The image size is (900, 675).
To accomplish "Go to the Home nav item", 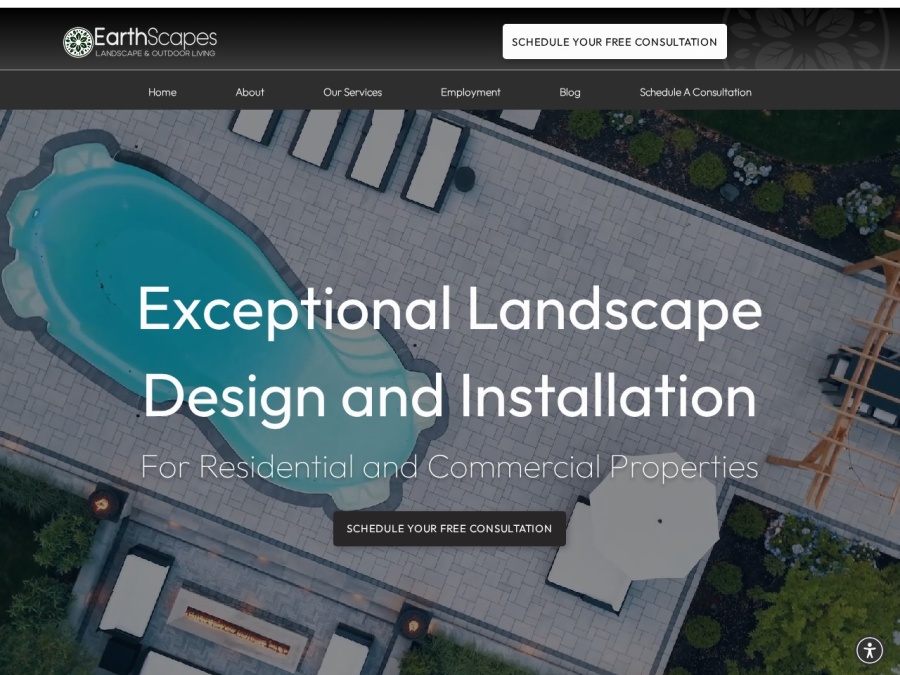I will coord(162,92).
